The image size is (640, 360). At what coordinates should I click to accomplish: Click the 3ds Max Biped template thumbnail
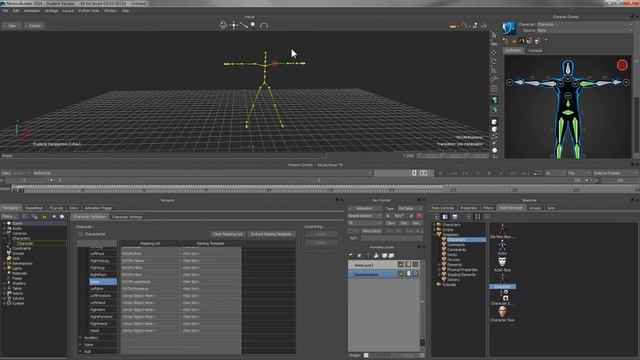click(502, 231)
